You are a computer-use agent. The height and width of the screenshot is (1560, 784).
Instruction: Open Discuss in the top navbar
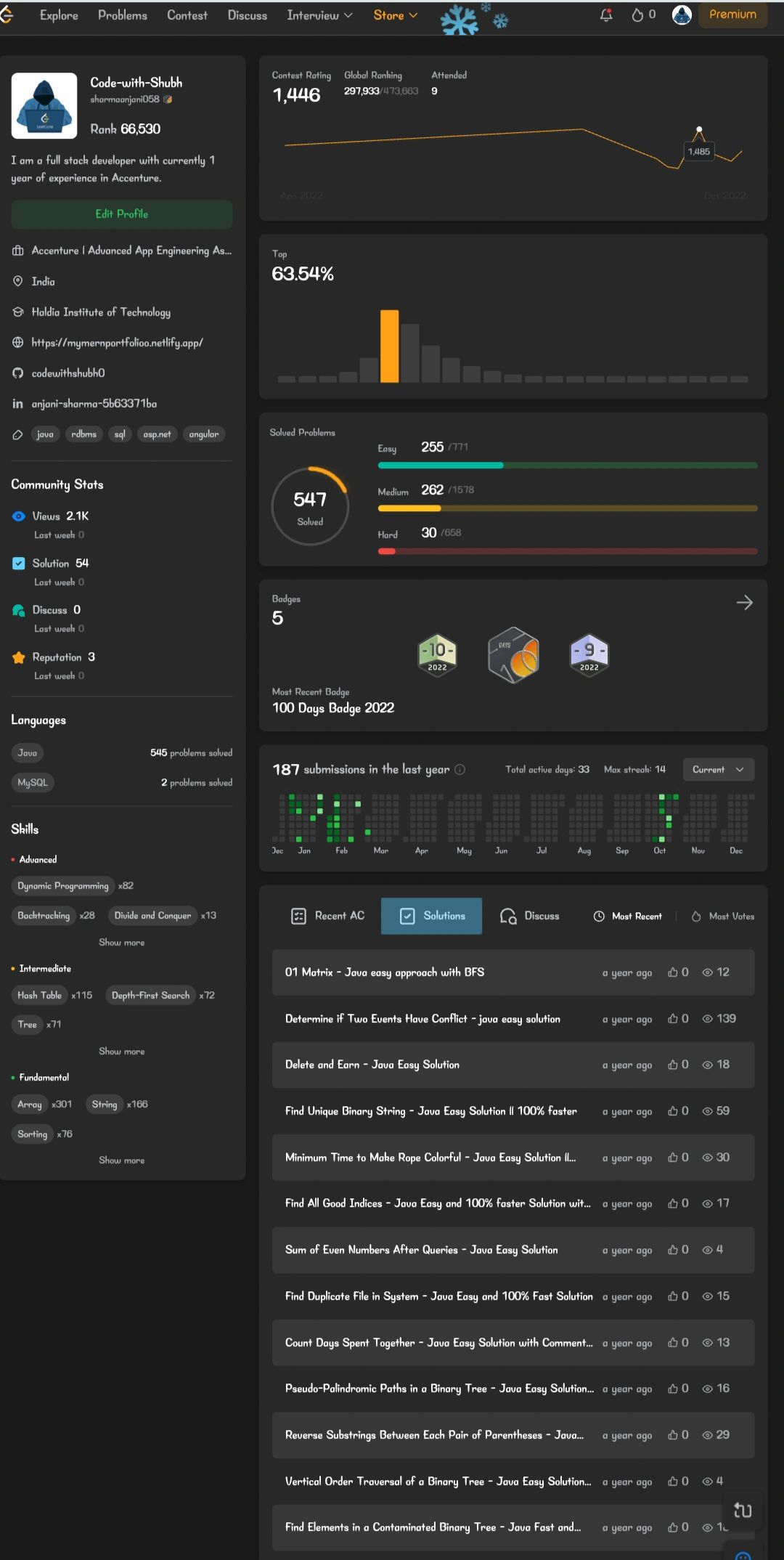248,15
